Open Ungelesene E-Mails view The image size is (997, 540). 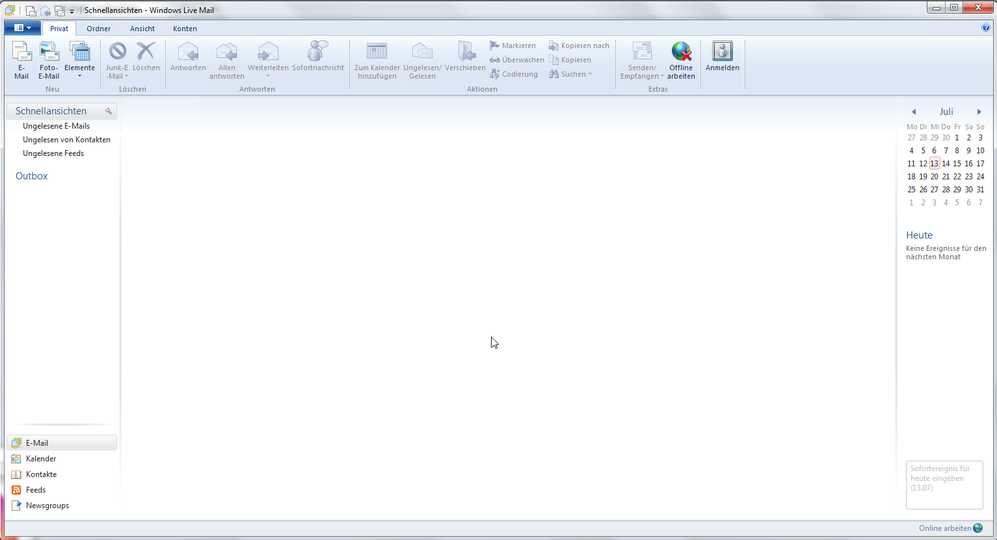click(56, 126)
